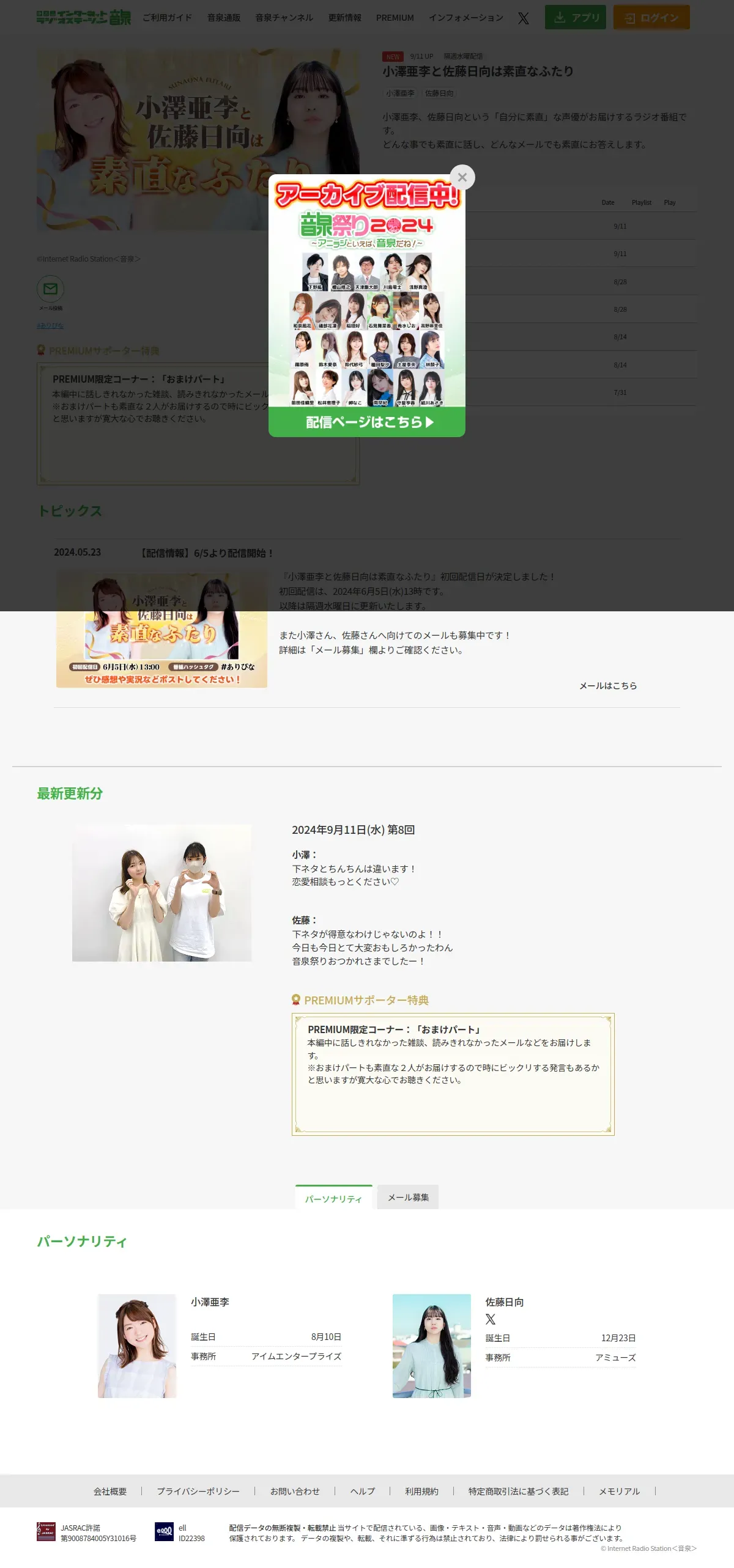Open 利用規約 footer link
Viewport: 734px width, 1568px height.
click(421, 1492)
